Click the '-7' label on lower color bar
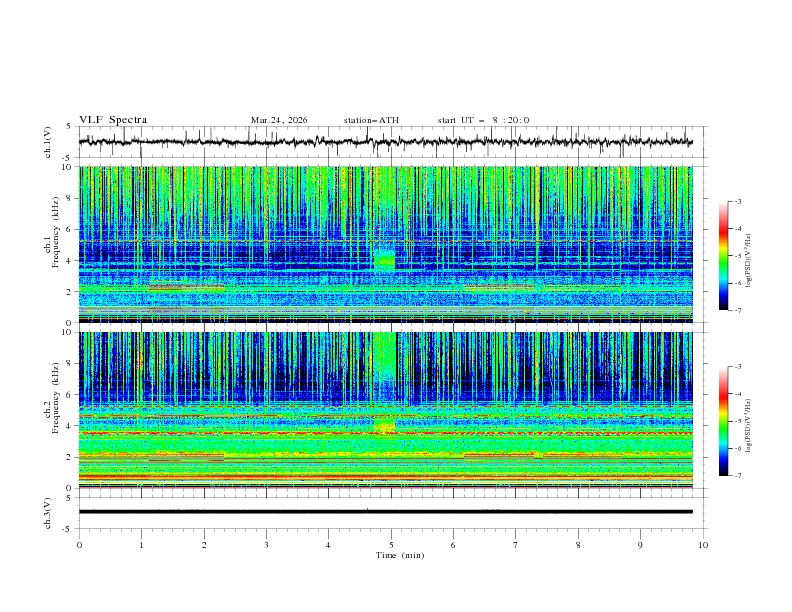This screenshot has height=612, width=792. click(737, 475)
